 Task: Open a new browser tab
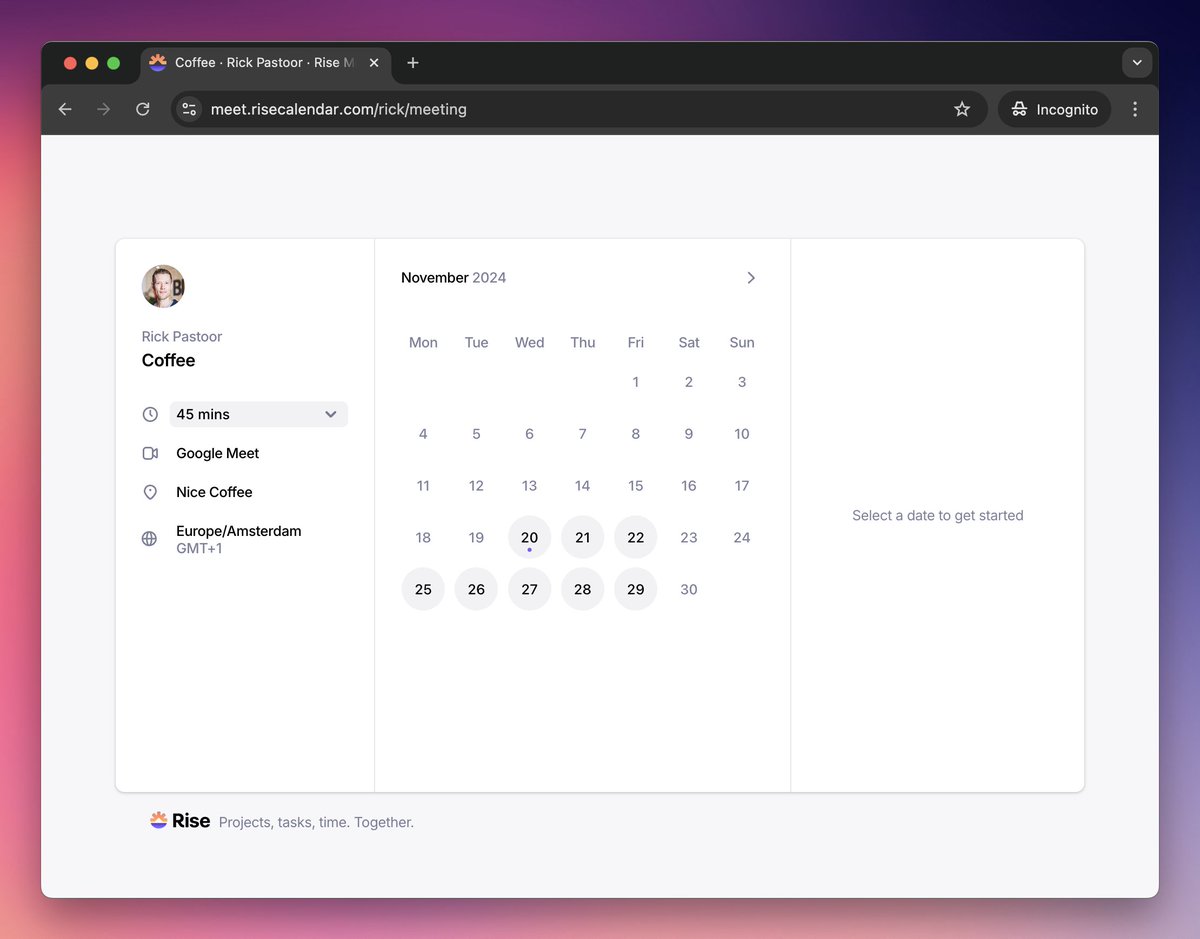[x=413, y=63]
